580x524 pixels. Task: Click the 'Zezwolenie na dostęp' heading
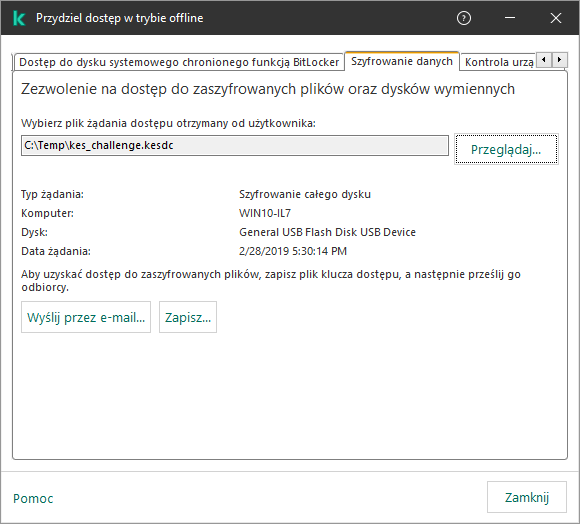pyautogui.click(x=268, y=89)
